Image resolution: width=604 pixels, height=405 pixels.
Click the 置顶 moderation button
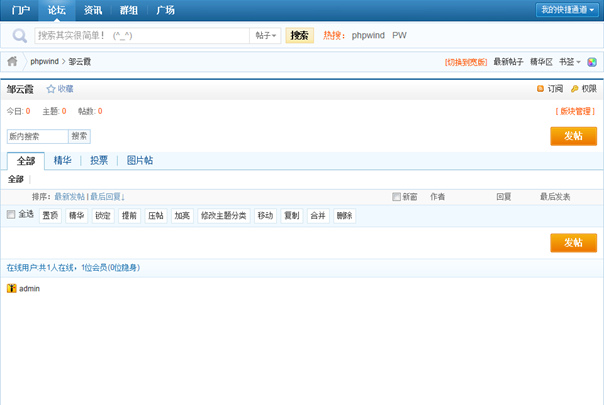(x=50, y=216)
